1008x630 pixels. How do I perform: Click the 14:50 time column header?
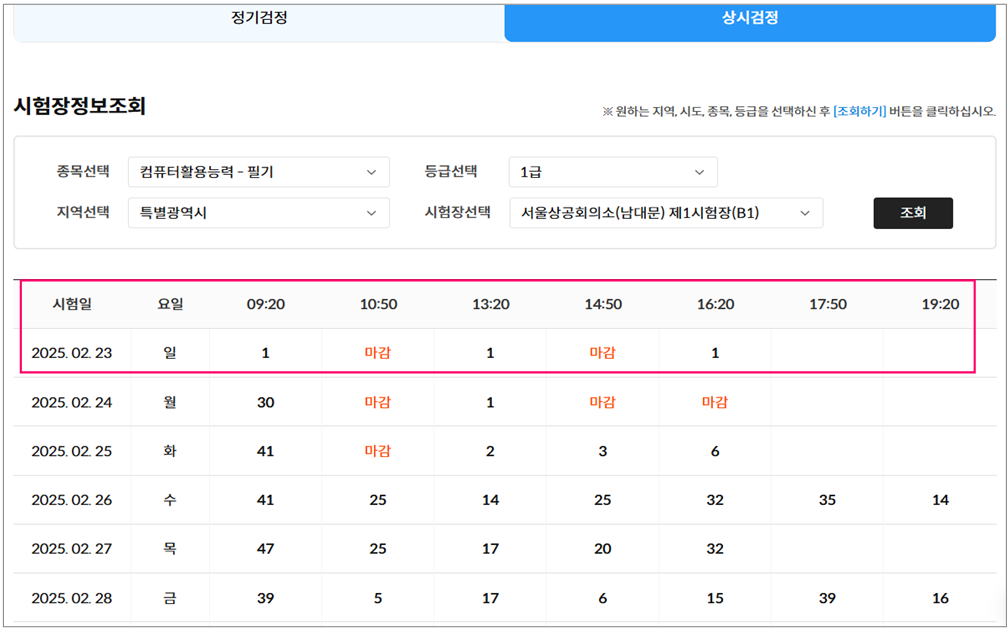pyautogui.click(x=603, y=304)
